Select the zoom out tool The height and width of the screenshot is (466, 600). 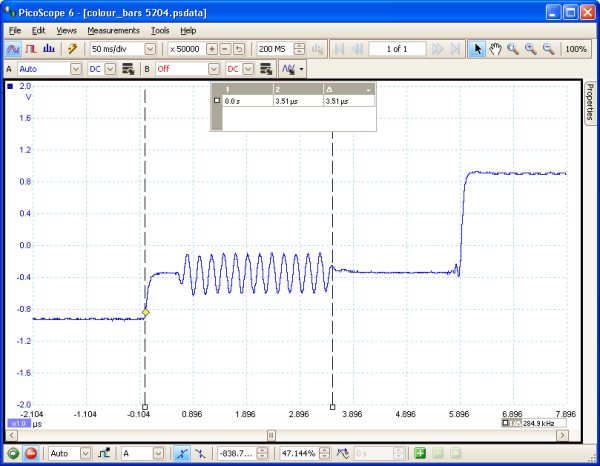549,49
